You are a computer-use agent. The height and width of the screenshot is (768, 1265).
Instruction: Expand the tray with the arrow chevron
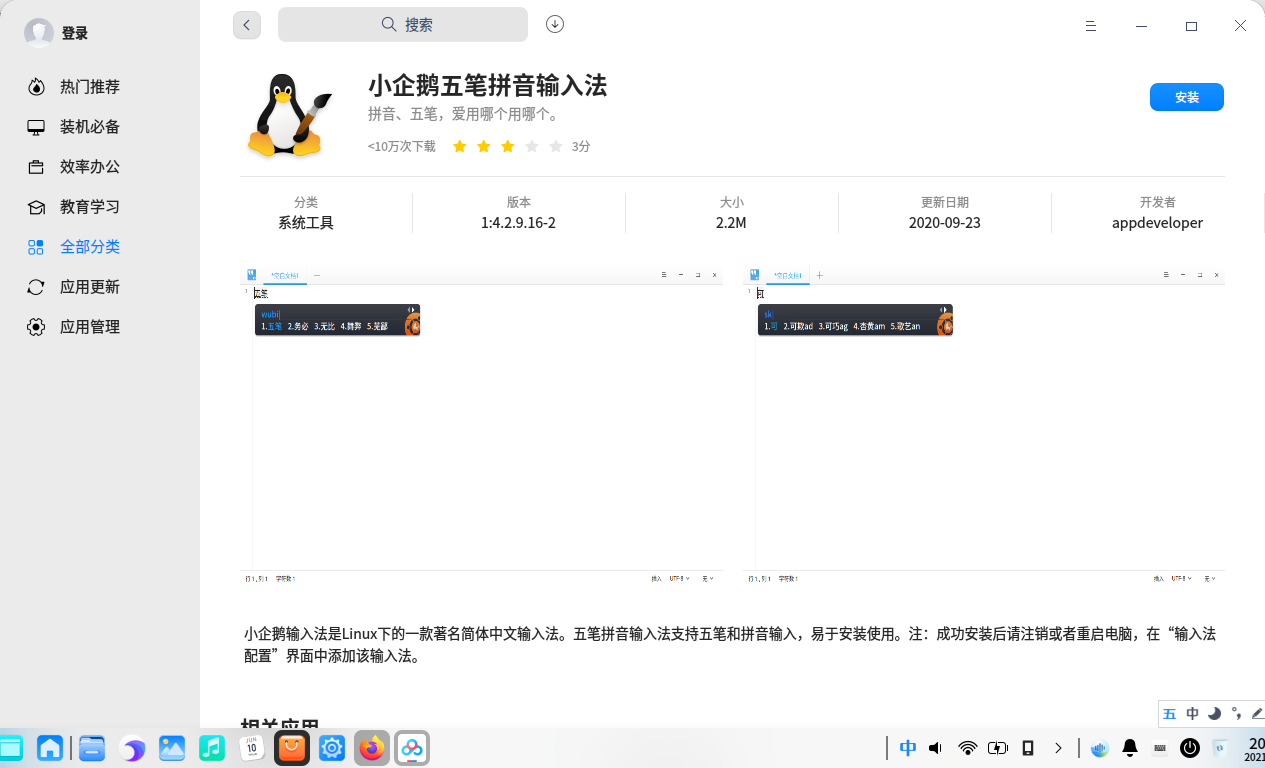point(1058,748)
